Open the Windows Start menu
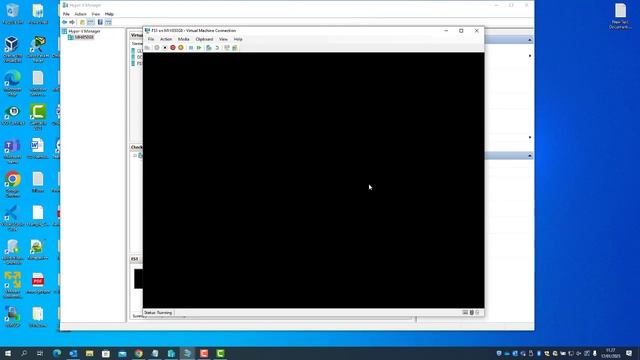This screenshot has height=360, width=640. click(8, 353)
